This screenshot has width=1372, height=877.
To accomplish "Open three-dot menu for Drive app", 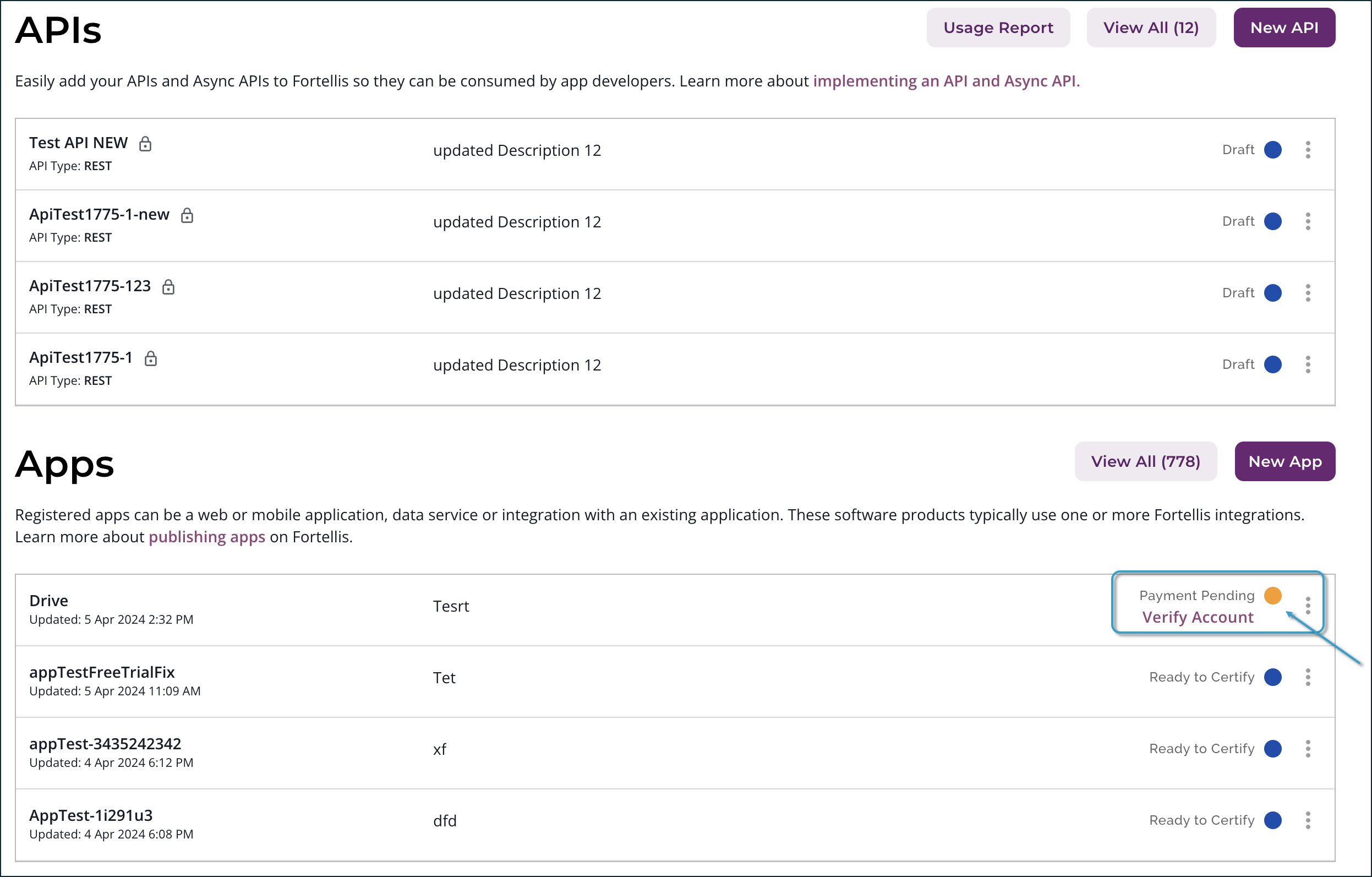I will tap(1308, 605).
